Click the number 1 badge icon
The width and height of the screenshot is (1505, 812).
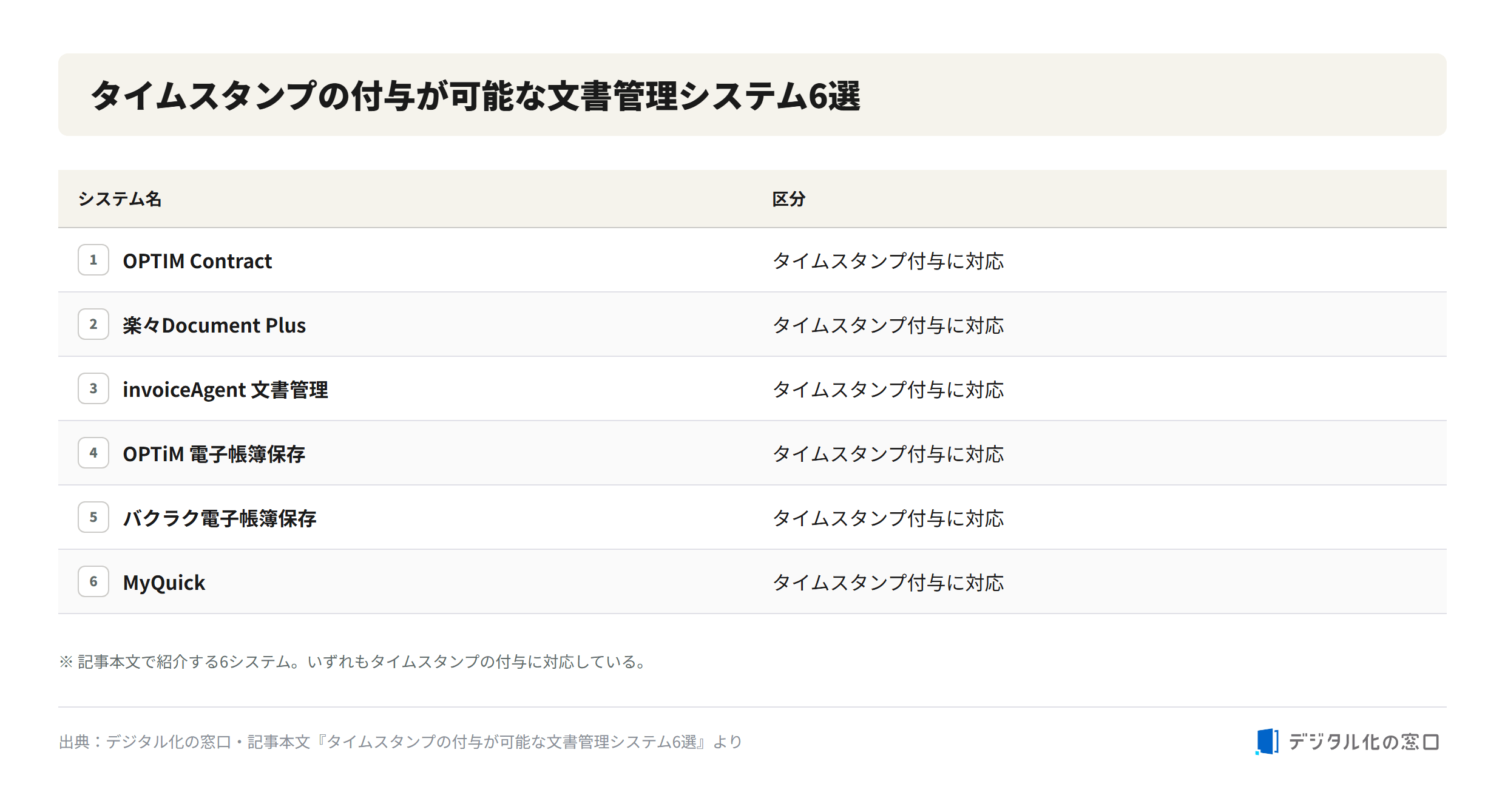click(x=93, y=260)
